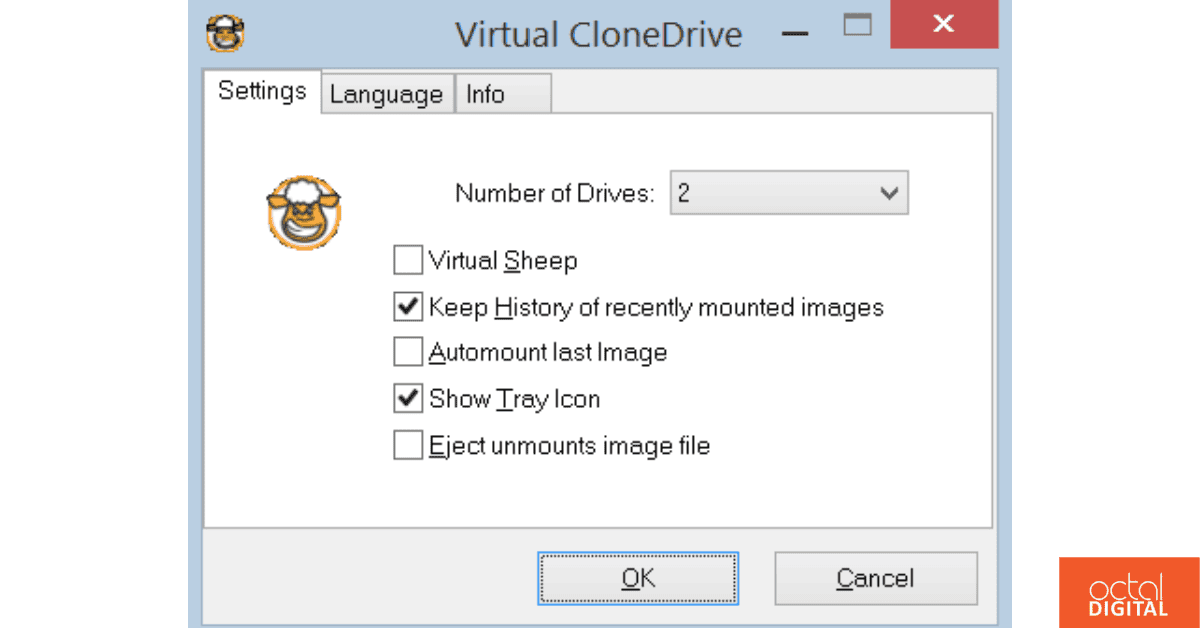Select the Settings tab
The width and height of the screenshot is (1200, 628).
tap(261, 90)
